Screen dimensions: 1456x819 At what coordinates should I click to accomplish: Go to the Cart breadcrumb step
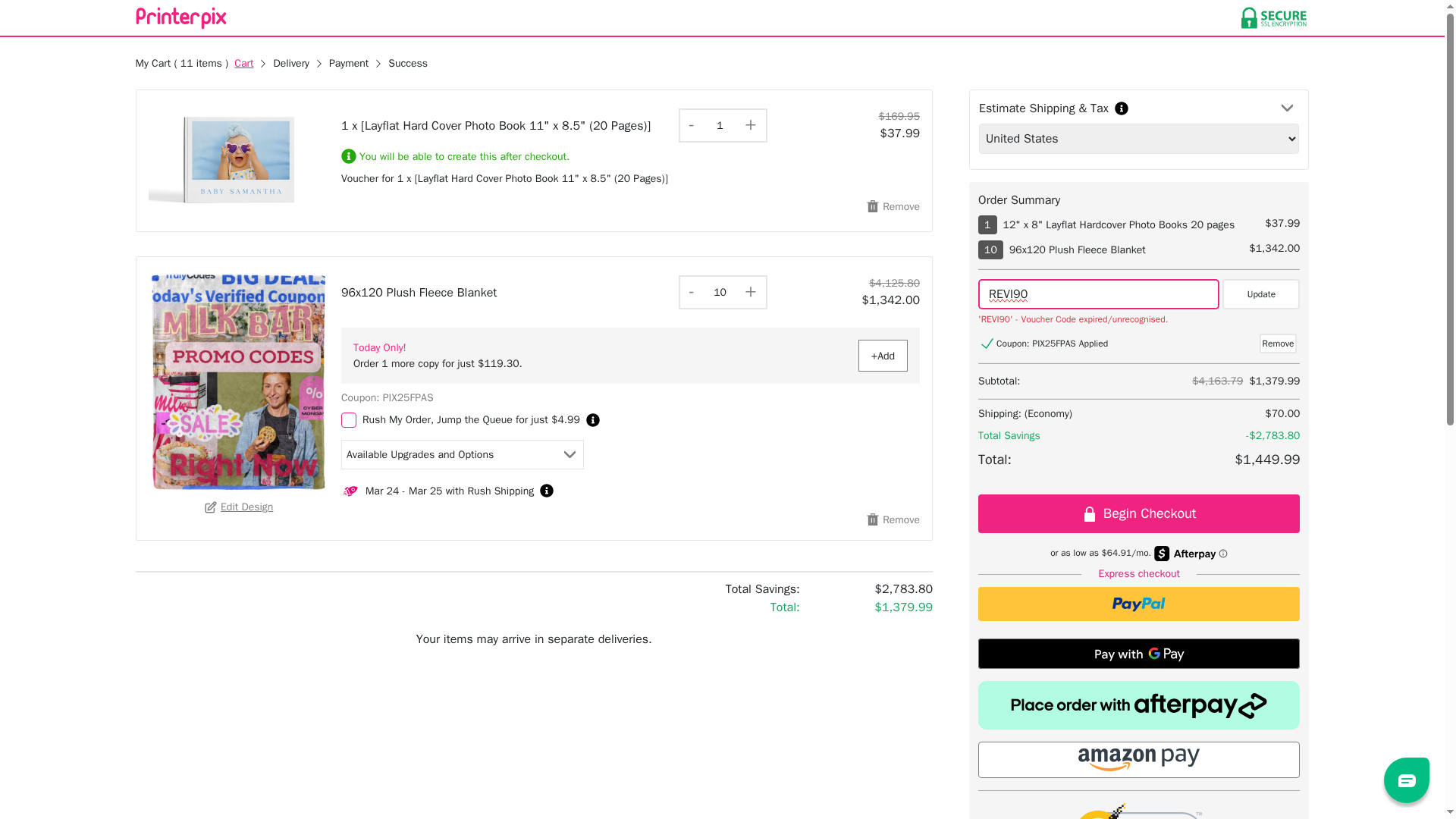pyautogui.click(x=243, y=64)
